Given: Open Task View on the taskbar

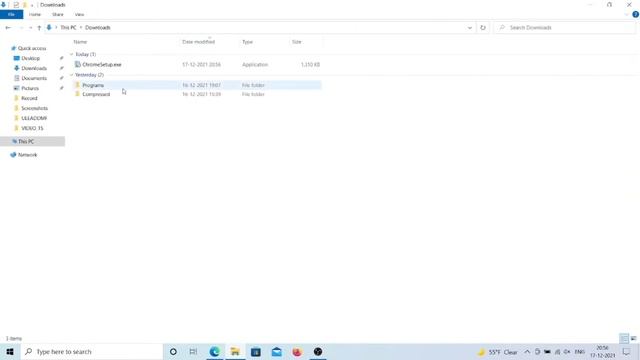Looking at the screenshot, I should coord(193,351).
